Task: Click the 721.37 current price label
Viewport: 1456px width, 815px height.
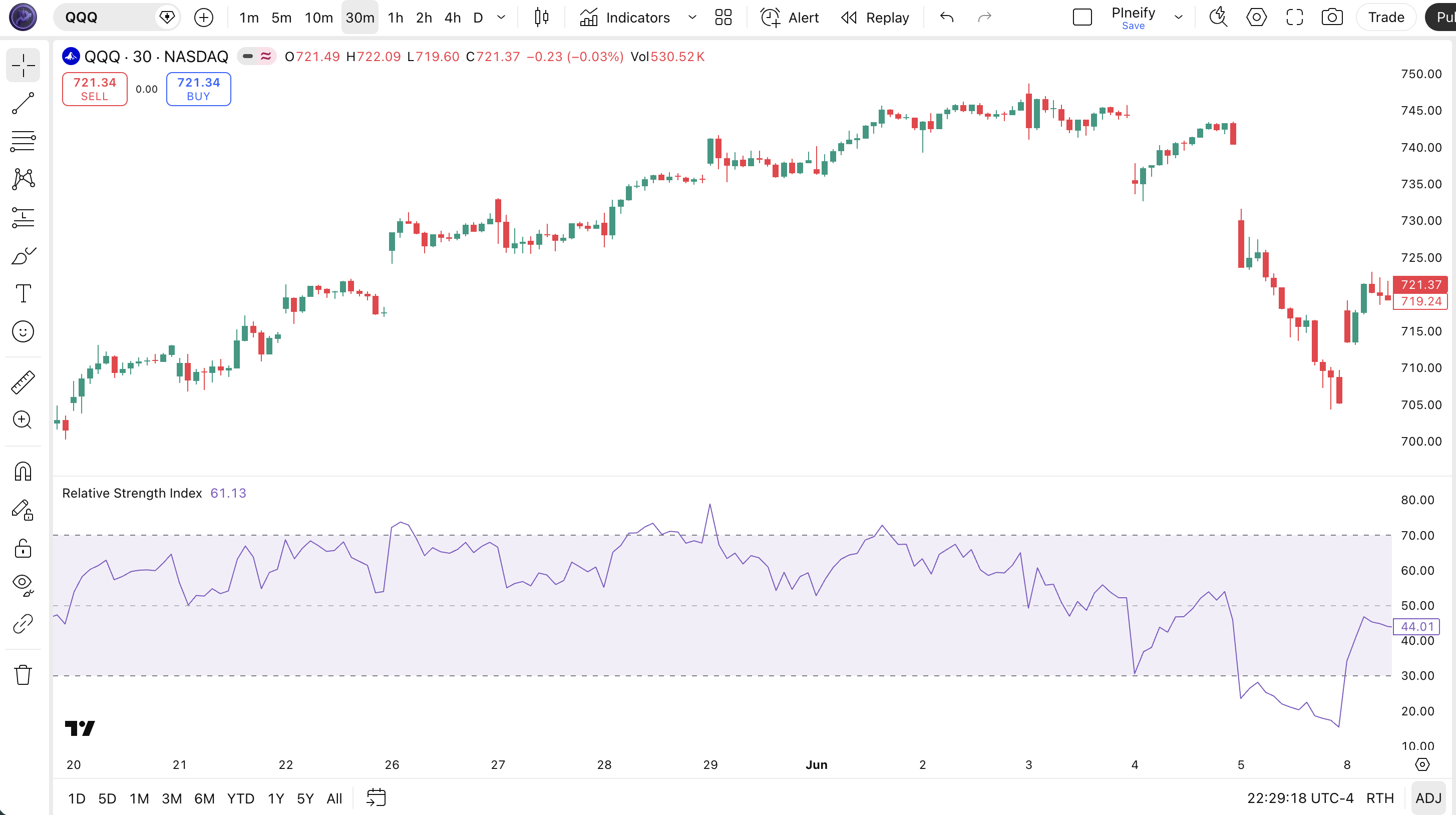Action: tap(1420, 284)
